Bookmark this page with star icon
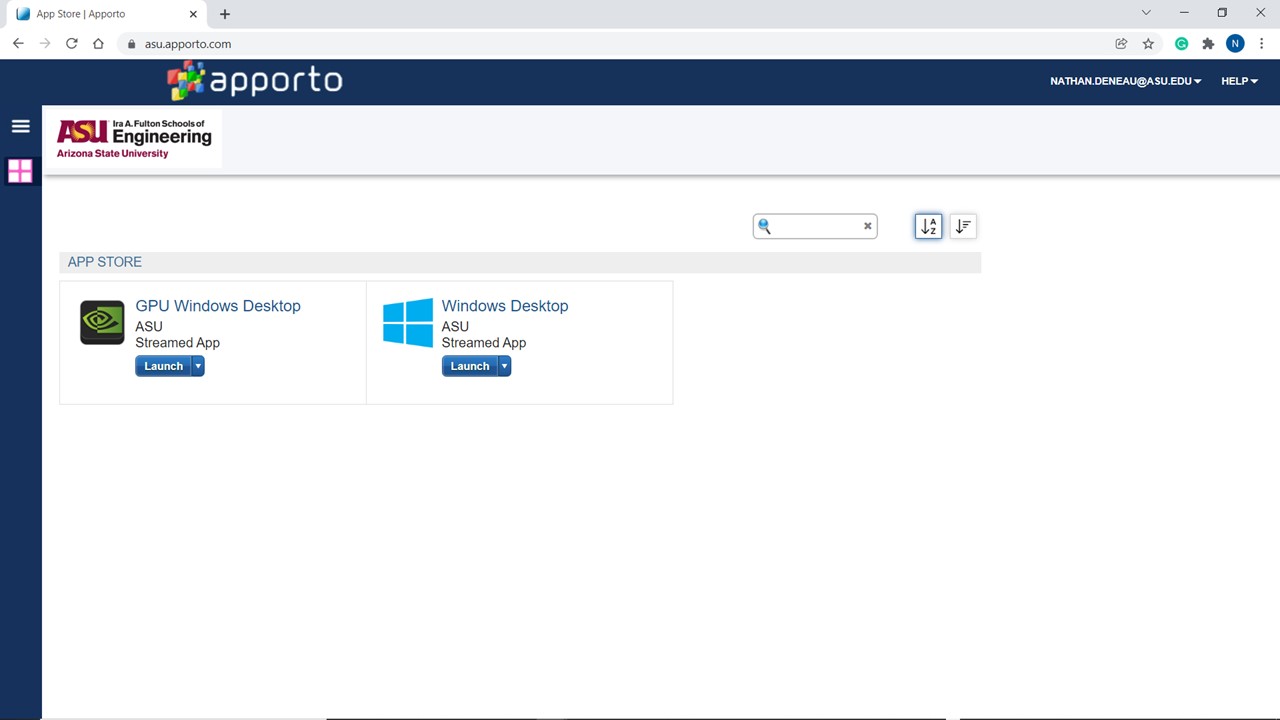 [1148, 44]
